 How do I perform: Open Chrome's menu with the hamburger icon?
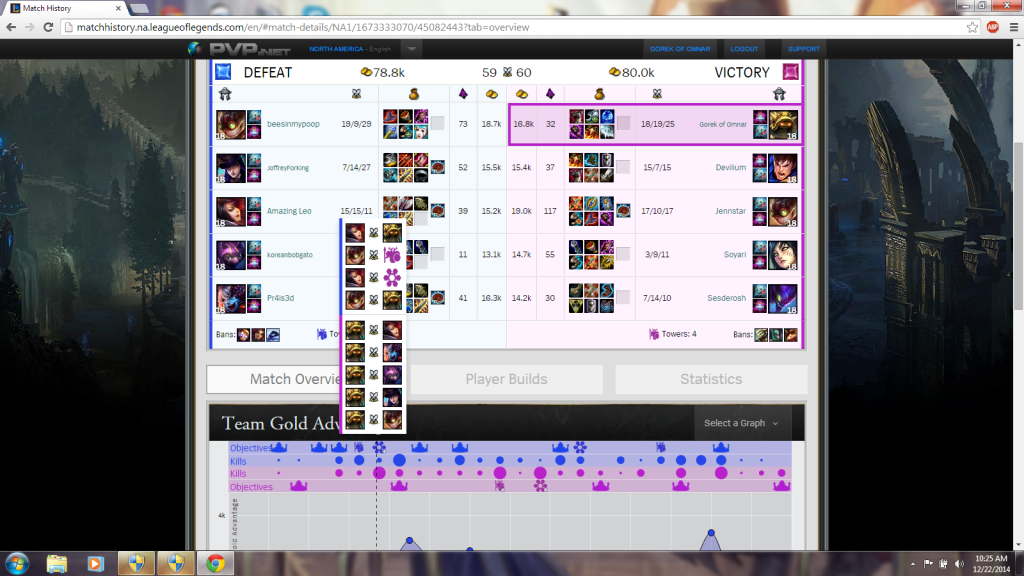1013,27
